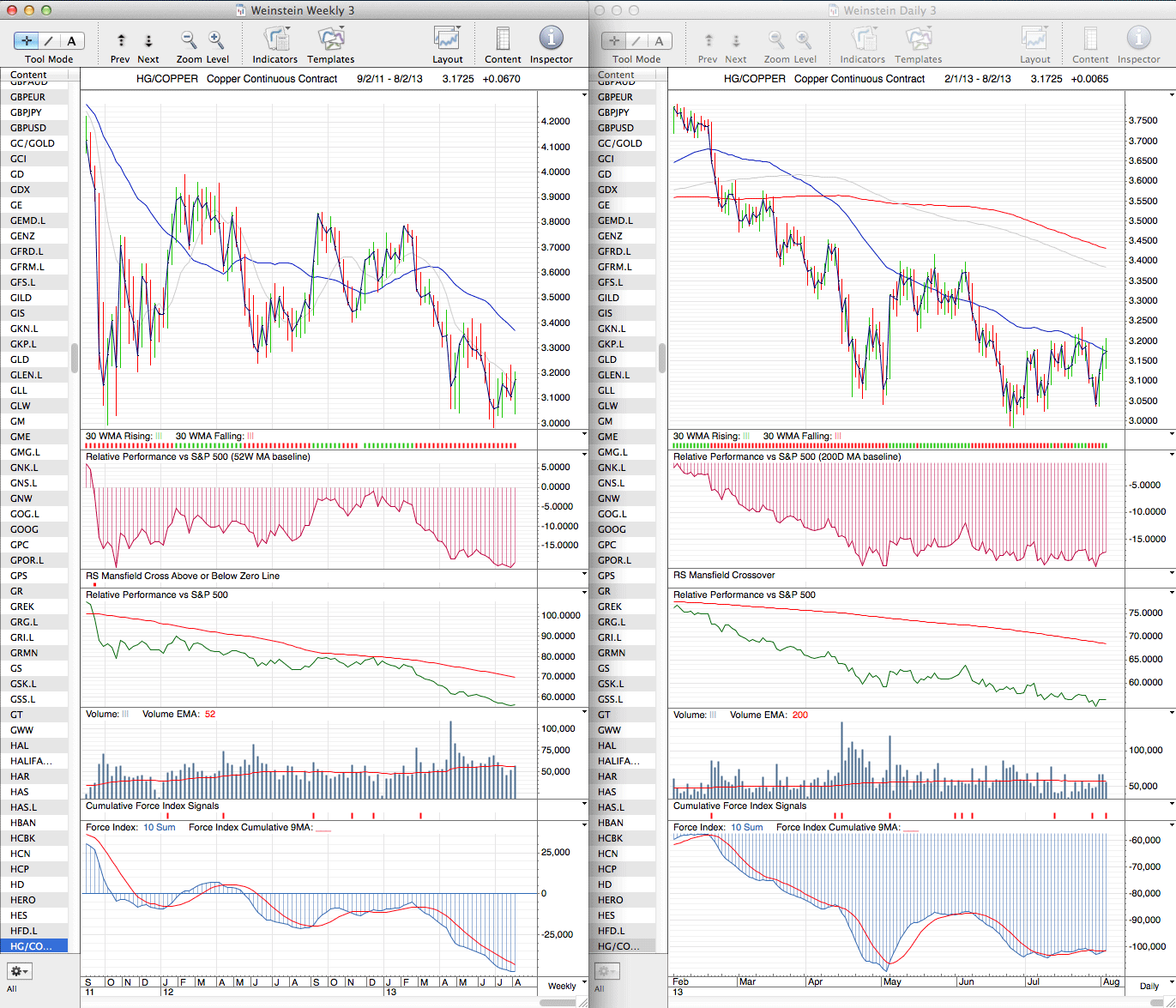Screen dimensions: 1176x1008
Task: Open Templates in Weinstein Weekly toolbar
Action: point(330,39)
